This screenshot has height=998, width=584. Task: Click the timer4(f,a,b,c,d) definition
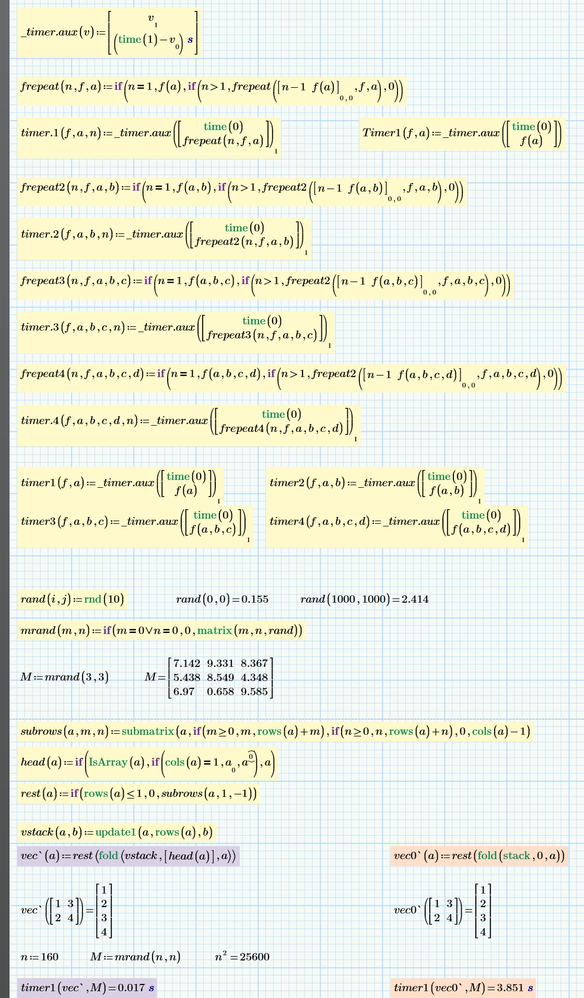click(396, 525)
